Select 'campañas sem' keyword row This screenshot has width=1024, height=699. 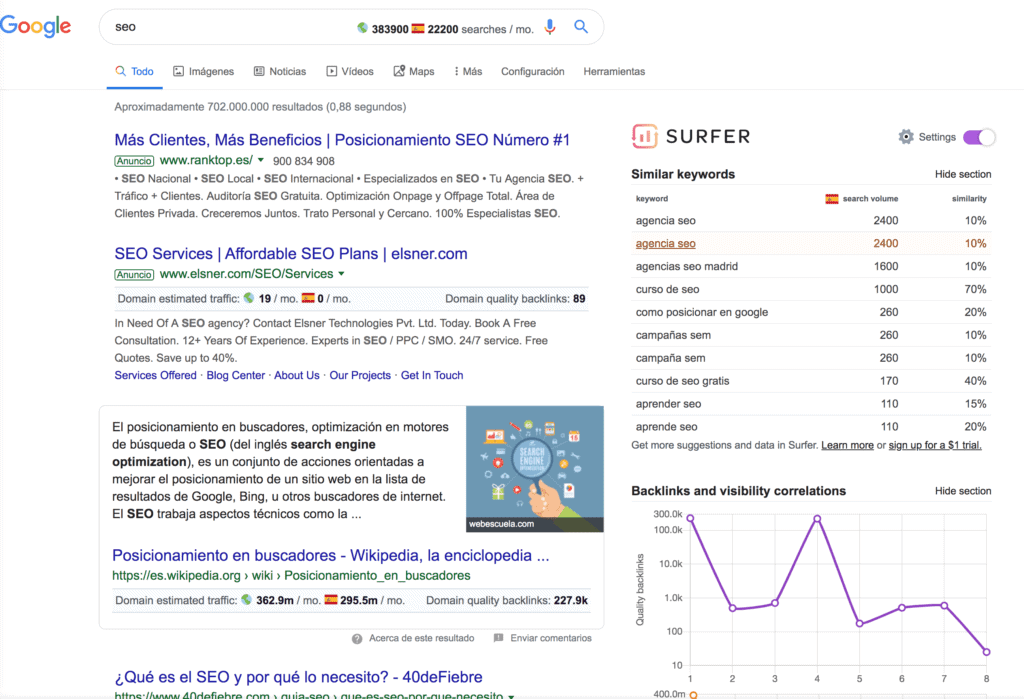click(811, 335)
